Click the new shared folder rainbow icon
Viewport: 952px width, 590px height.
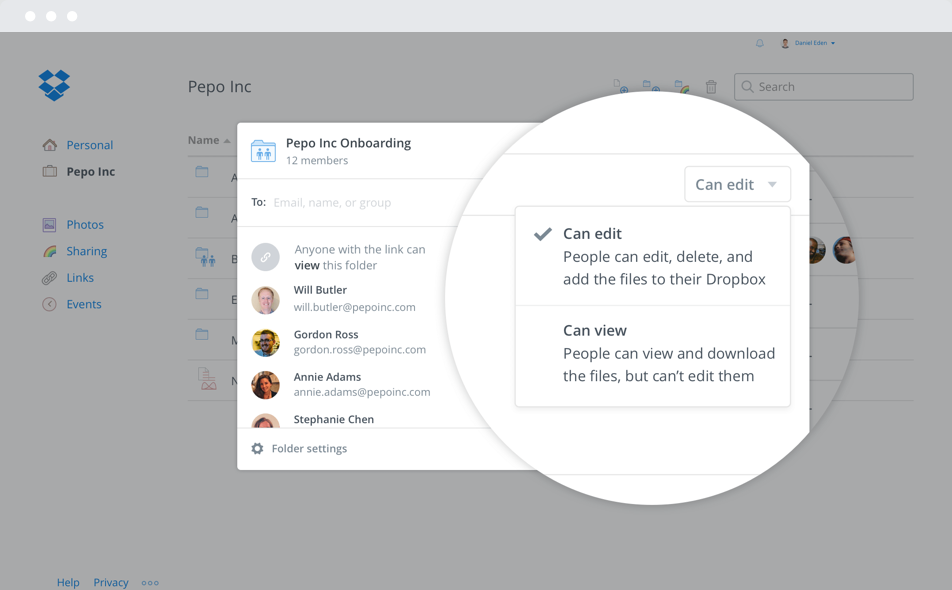[682, 86]
